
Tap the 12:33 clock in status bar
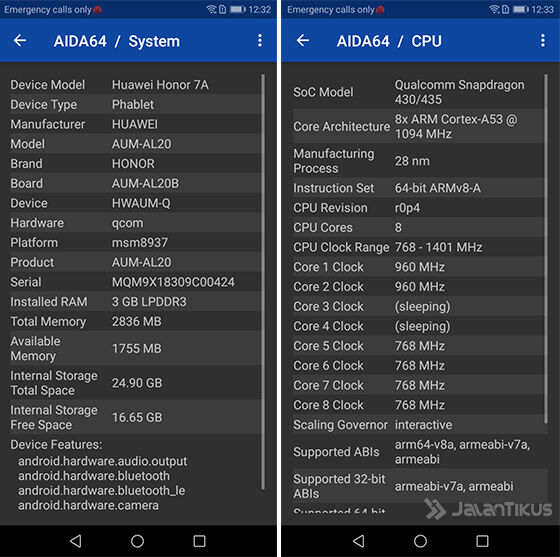pos(542,10)
